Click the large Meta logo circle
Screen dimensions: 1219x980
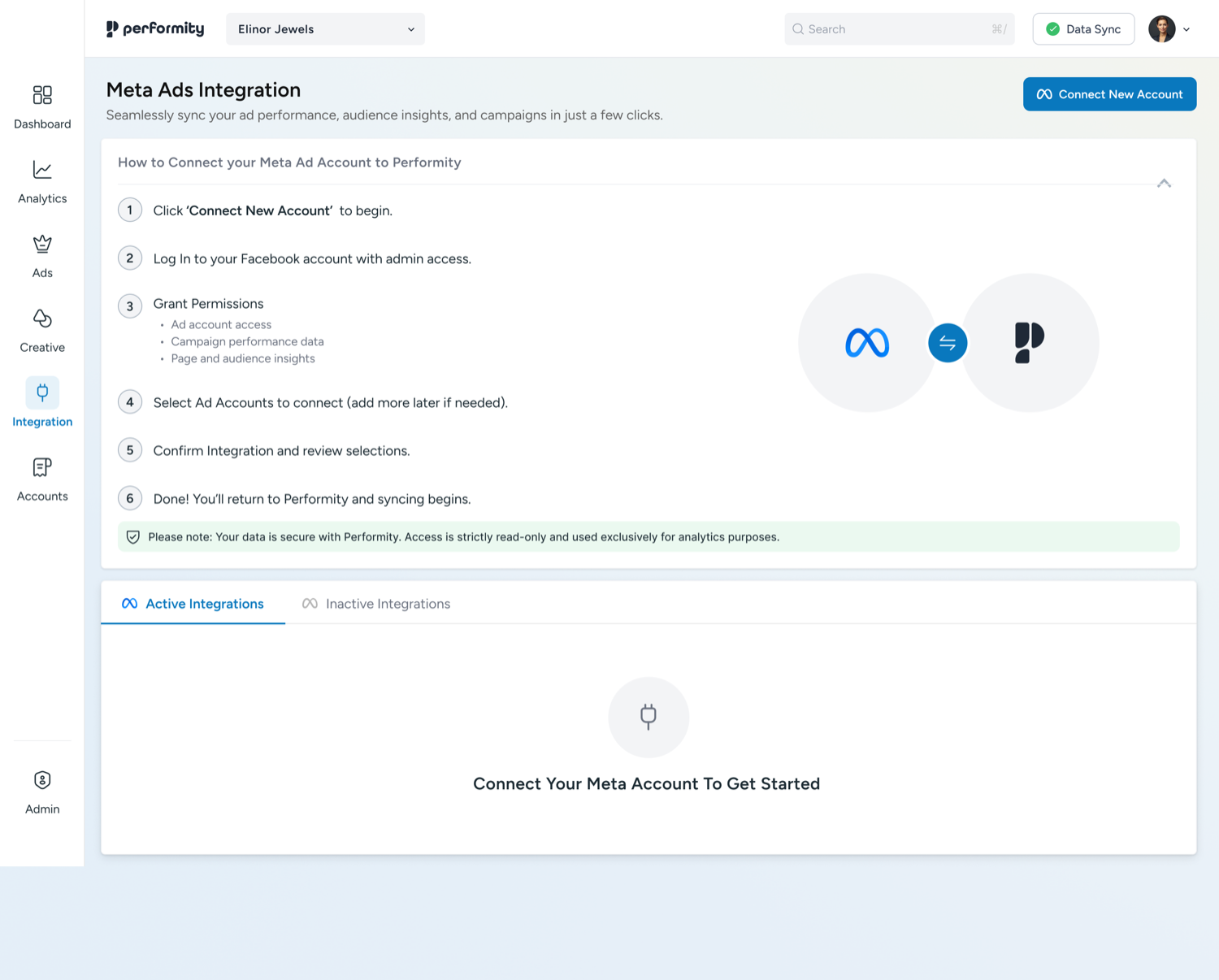867,343
